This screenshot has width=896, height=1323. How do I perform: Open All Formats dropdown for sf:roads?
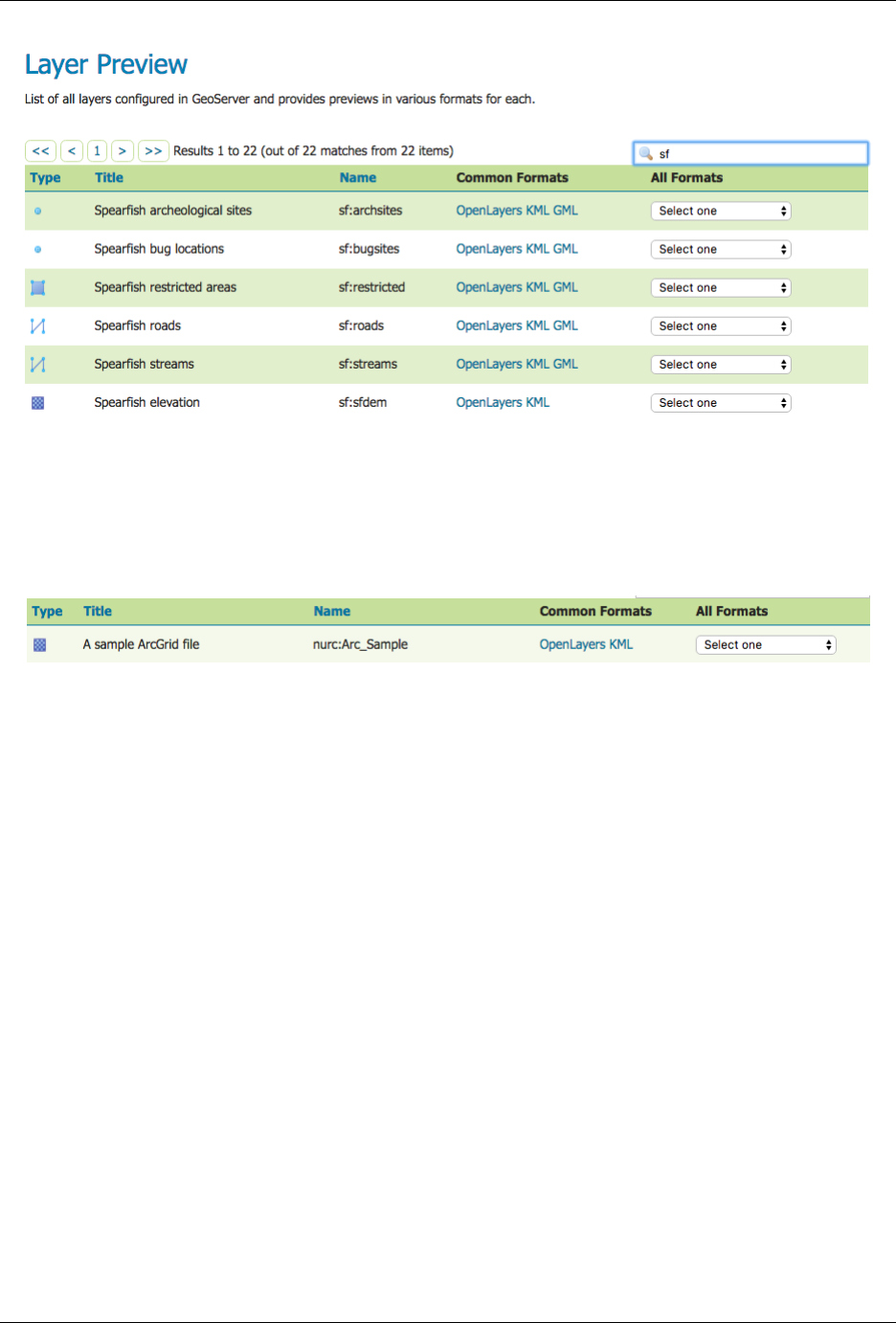coord(721,325)
